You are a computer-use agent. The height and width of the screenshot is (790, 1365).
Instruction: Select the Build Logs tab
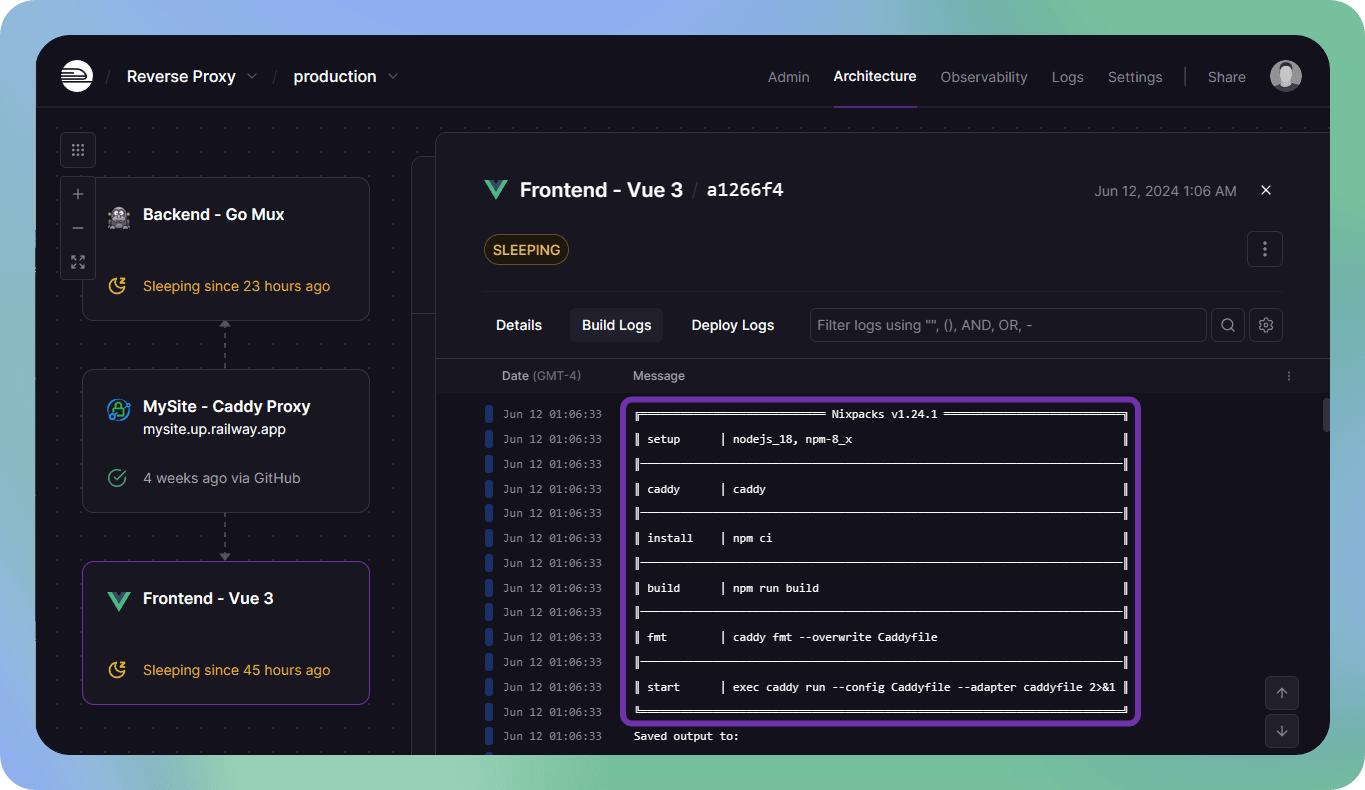tap(617, 325)
